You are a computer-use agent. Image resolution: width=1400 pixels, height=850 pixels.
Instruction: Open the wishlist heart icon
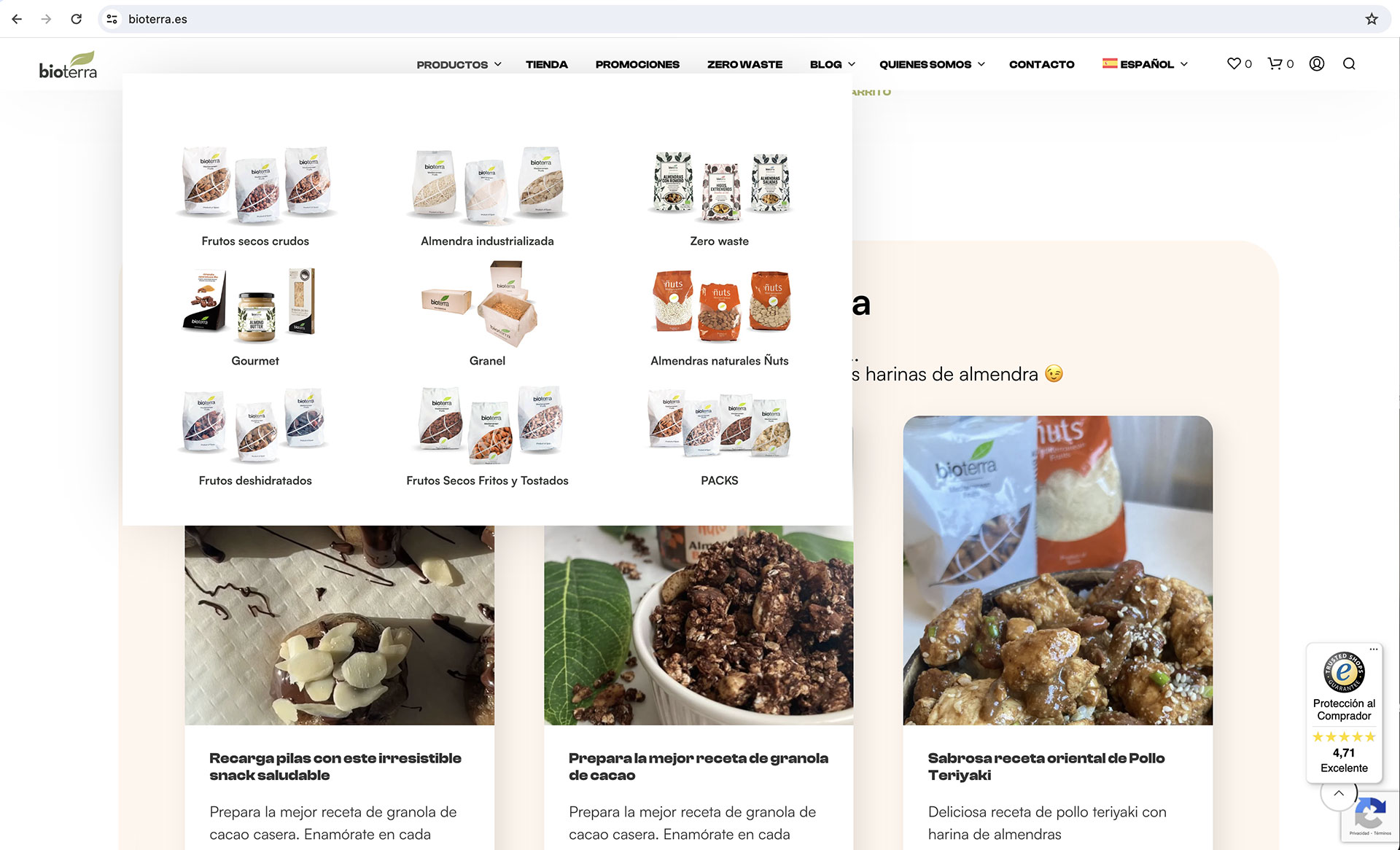click(1234, 63)
